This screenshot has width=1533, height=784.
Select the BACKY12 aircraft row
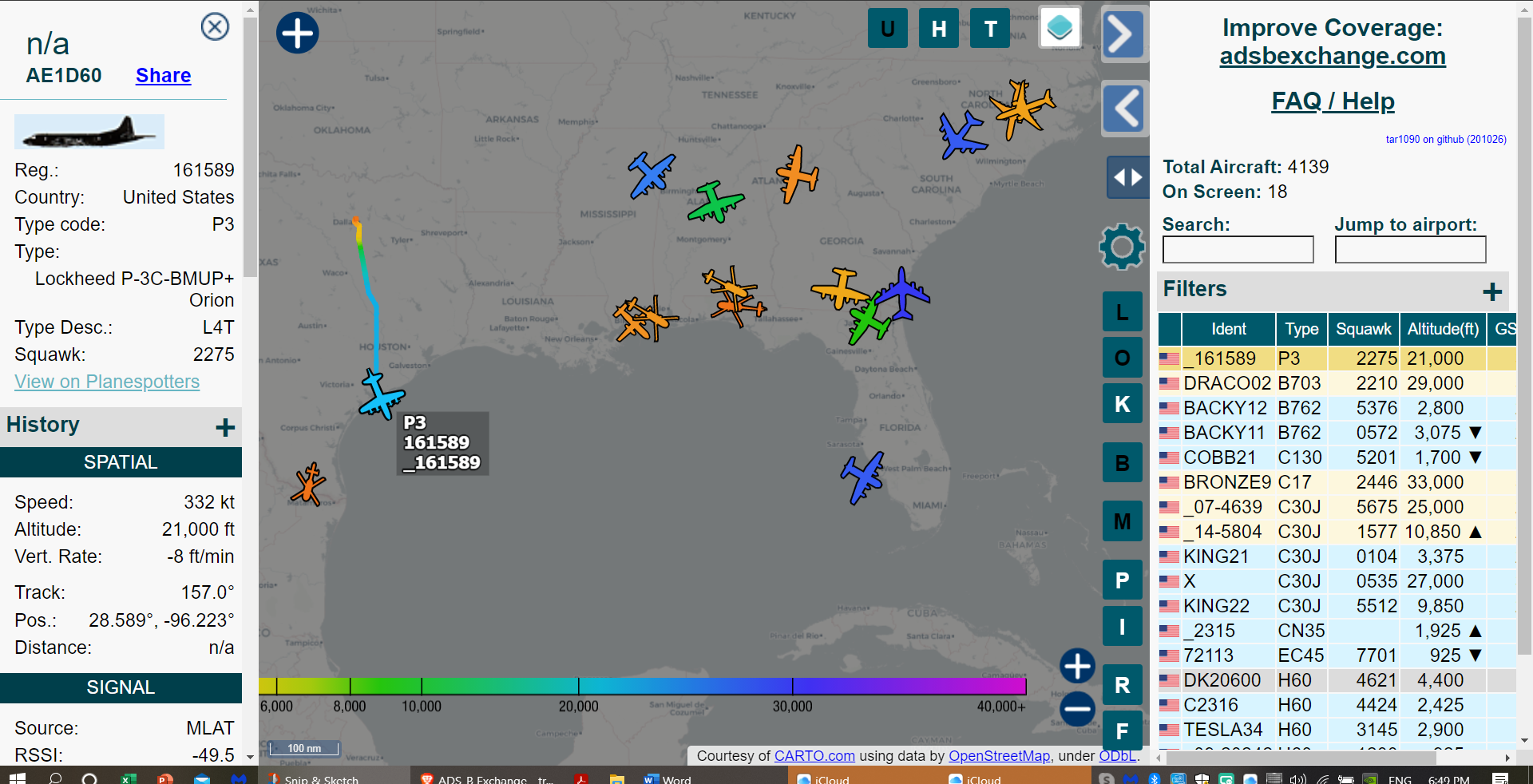click(x=1337, y=408)
